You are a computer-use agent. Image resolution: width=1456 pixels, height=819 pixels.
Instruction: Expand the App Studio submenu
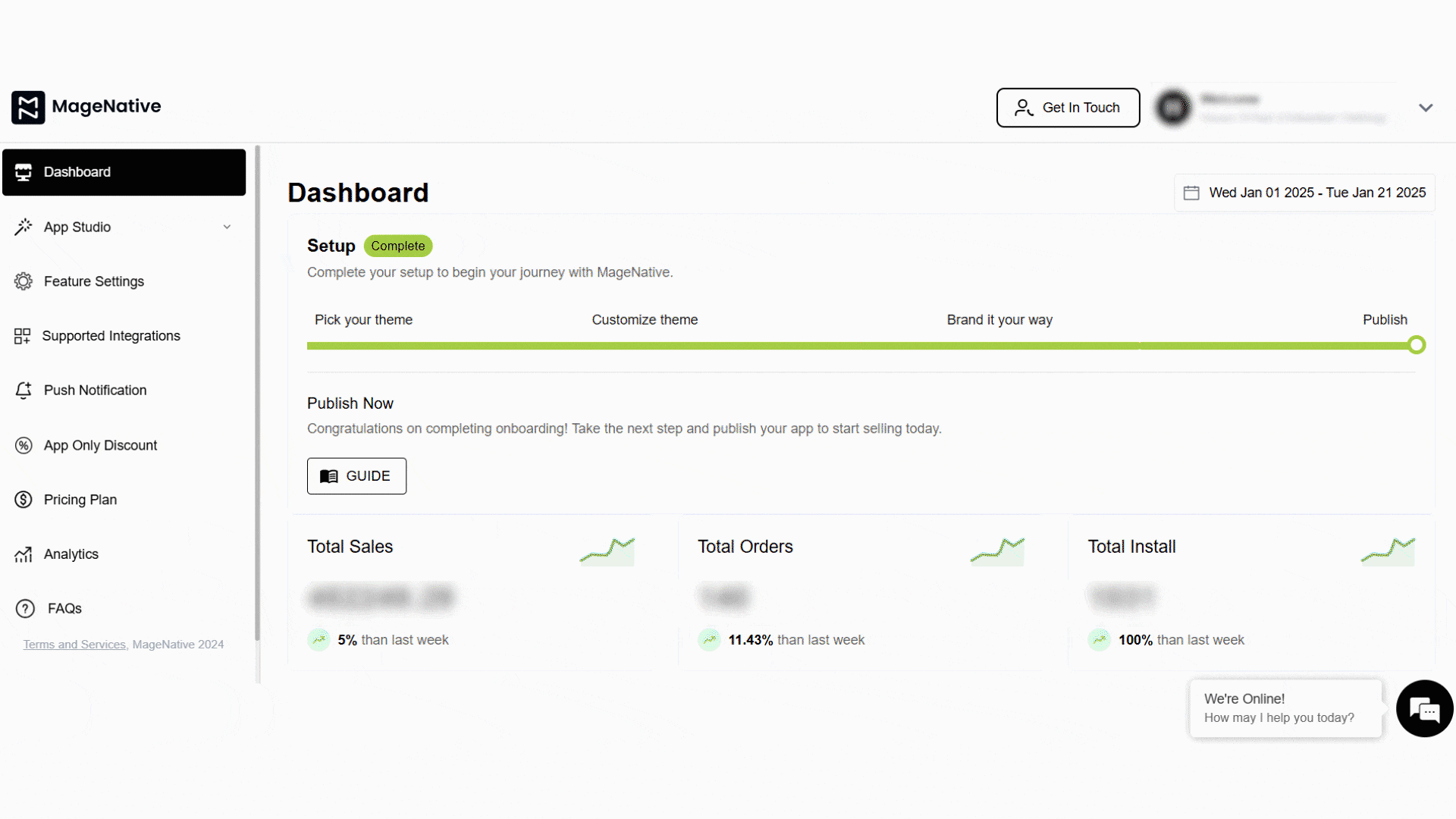click(x=227, y=227)
